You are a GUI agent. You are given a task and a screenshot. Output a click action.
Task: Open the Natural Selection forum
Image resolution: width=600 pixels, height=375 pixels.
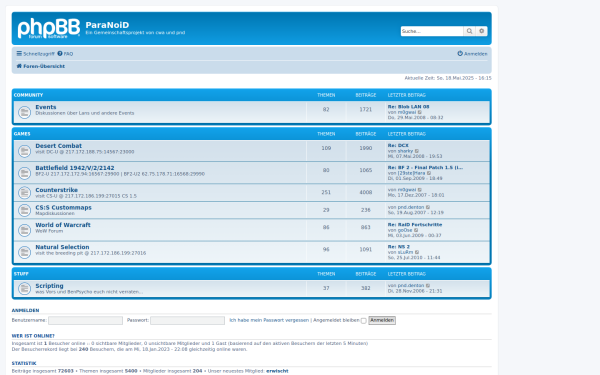coord(62,247)
